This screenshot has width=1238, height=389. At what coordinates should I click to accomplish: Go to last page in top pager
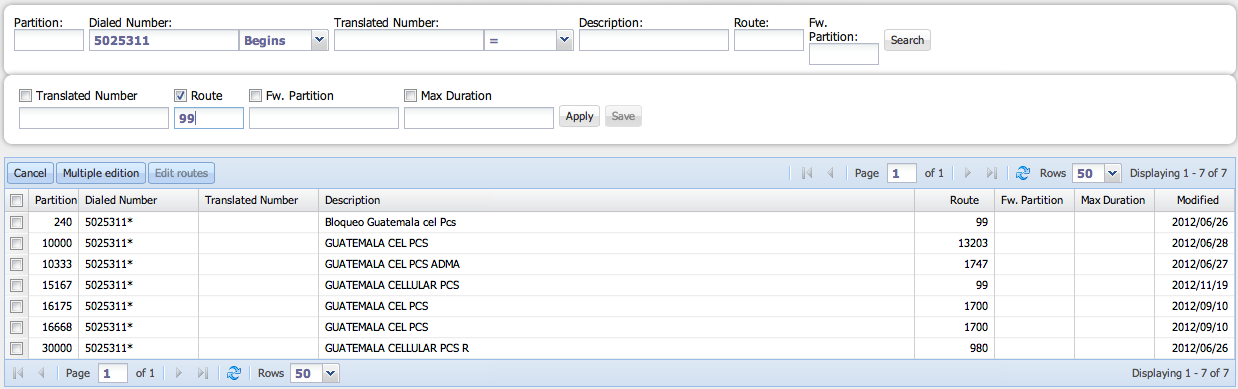[992, 173]
